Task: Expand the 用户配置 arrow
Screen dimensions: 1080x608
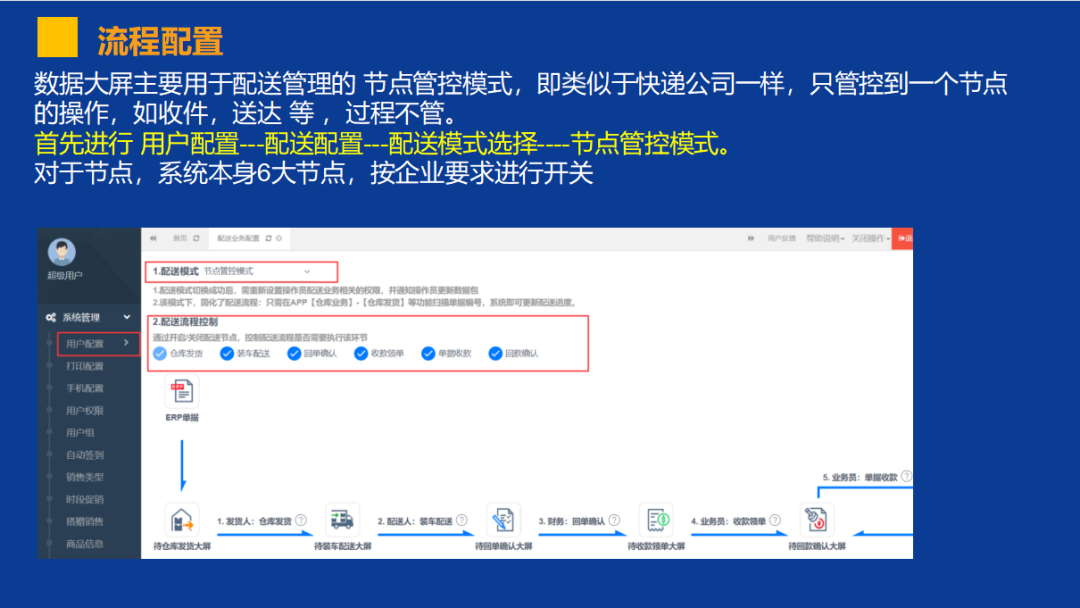Action: [126, 343]
